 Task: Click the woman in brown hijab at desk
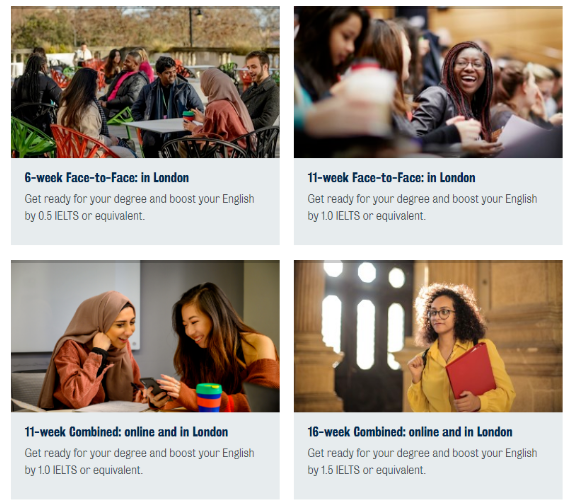click(x=91, y=350)
